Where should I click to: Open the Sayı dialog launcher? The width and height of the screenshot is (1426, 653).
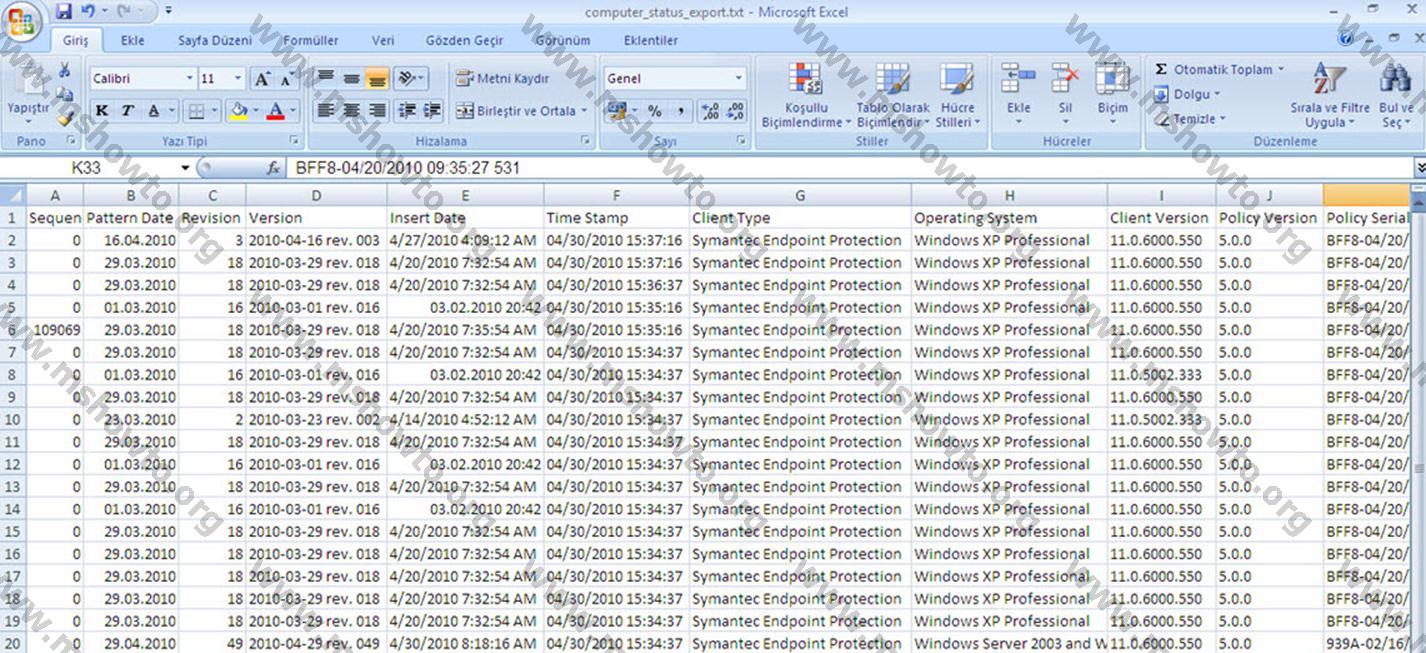click(741, 141)
